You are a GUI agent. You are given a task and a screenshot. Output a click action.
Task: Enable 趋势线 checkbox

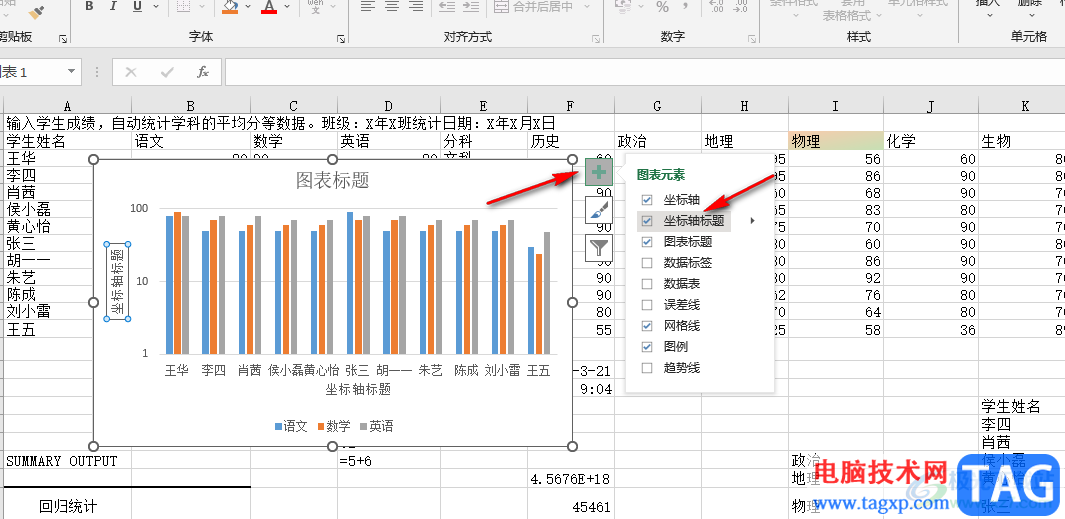[x=647, y=368]
